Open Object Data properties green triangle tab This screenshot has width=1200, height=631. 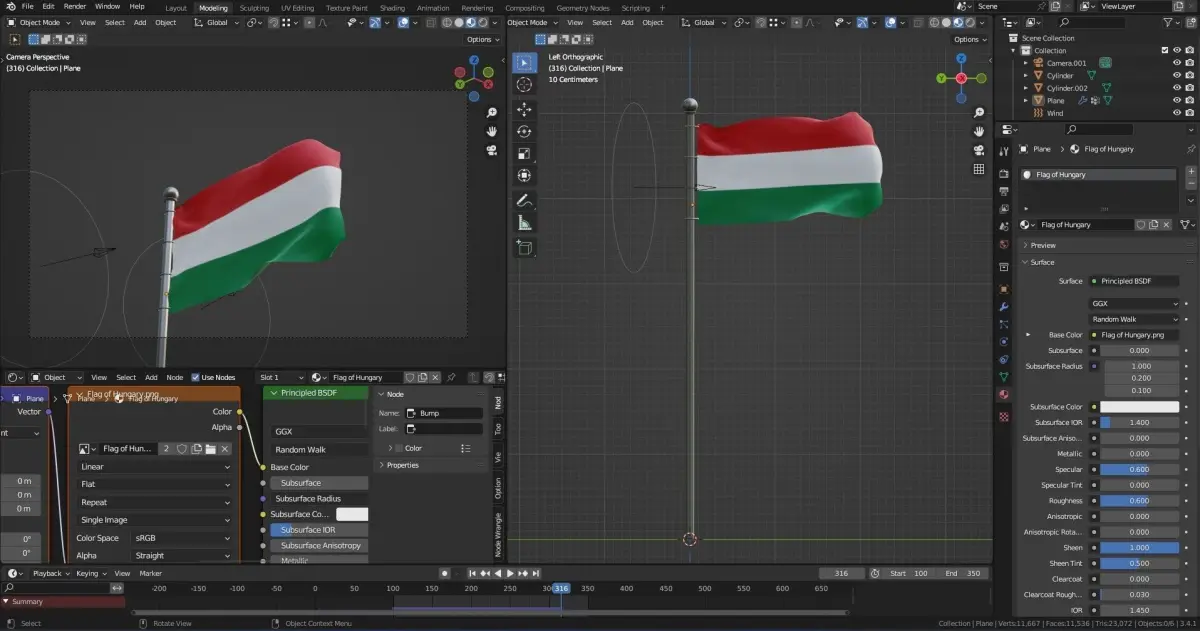point(1004,376)
